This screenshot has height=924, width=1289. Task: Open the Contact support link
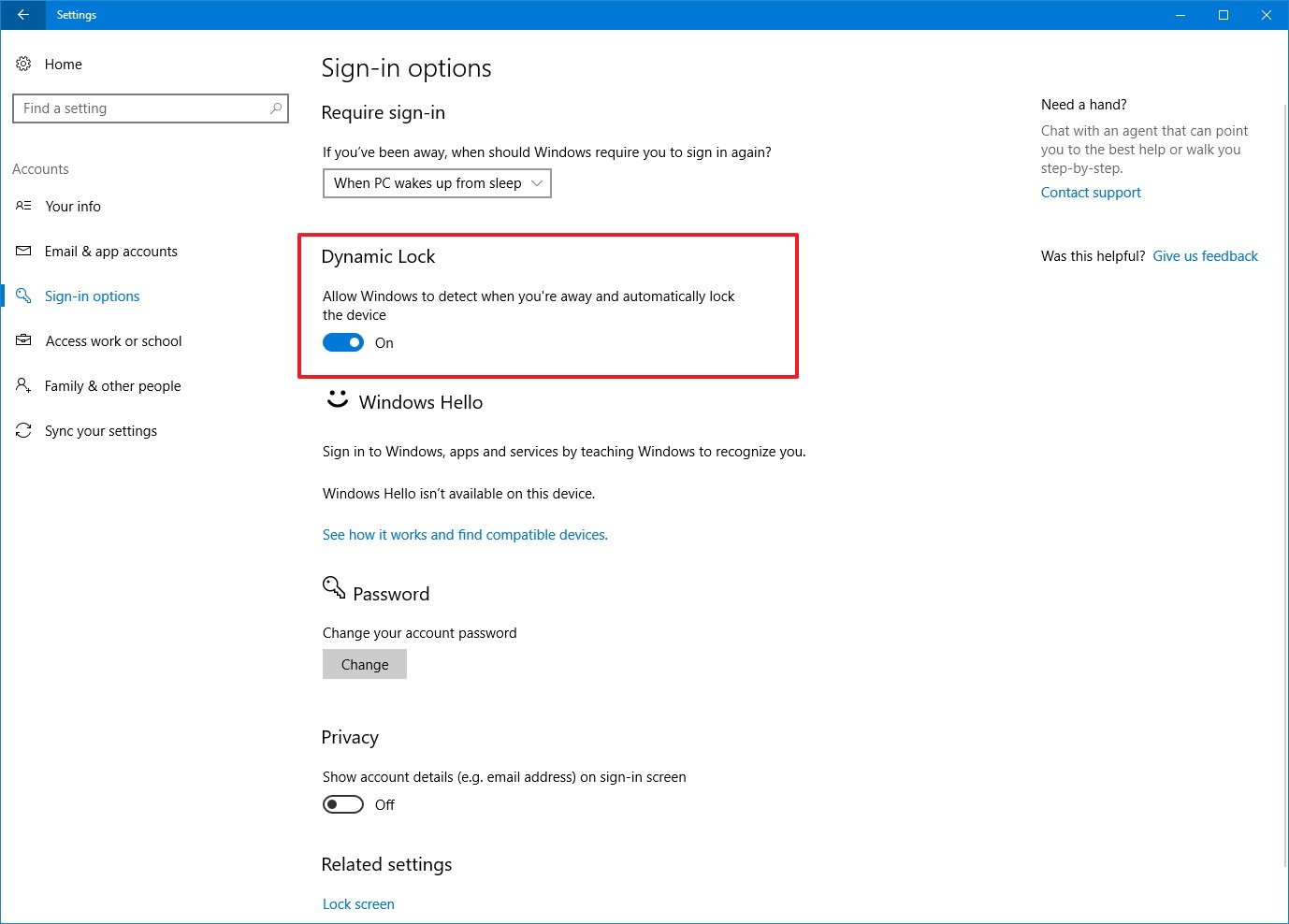click(x=1091, y=192)
